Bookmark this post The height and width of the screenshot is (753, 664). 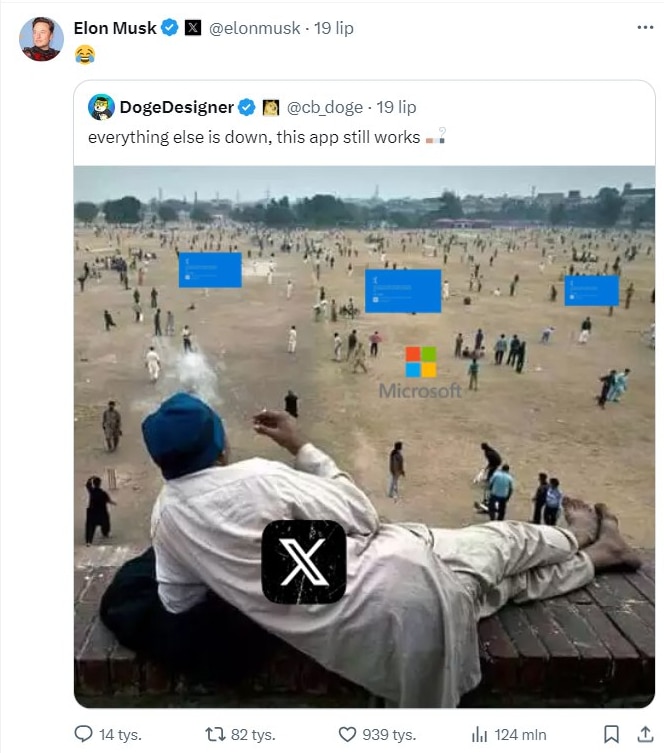612,734
